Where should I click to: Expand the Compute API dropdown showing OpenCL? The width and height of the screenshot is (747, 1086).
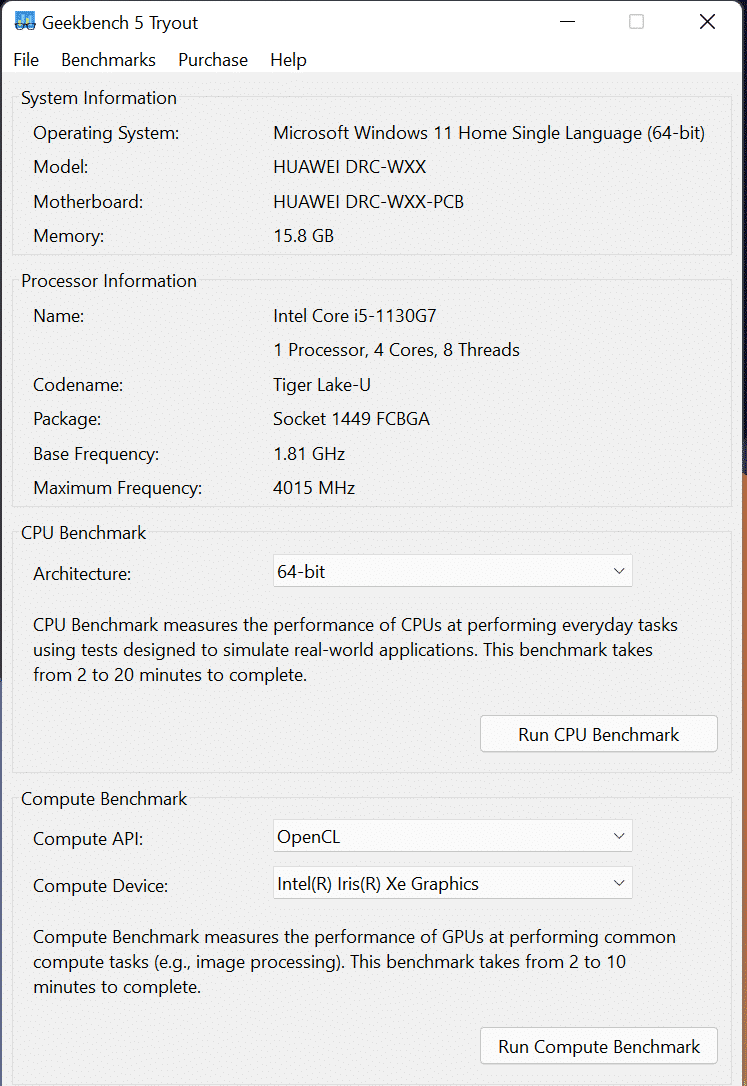coord(452,837)
